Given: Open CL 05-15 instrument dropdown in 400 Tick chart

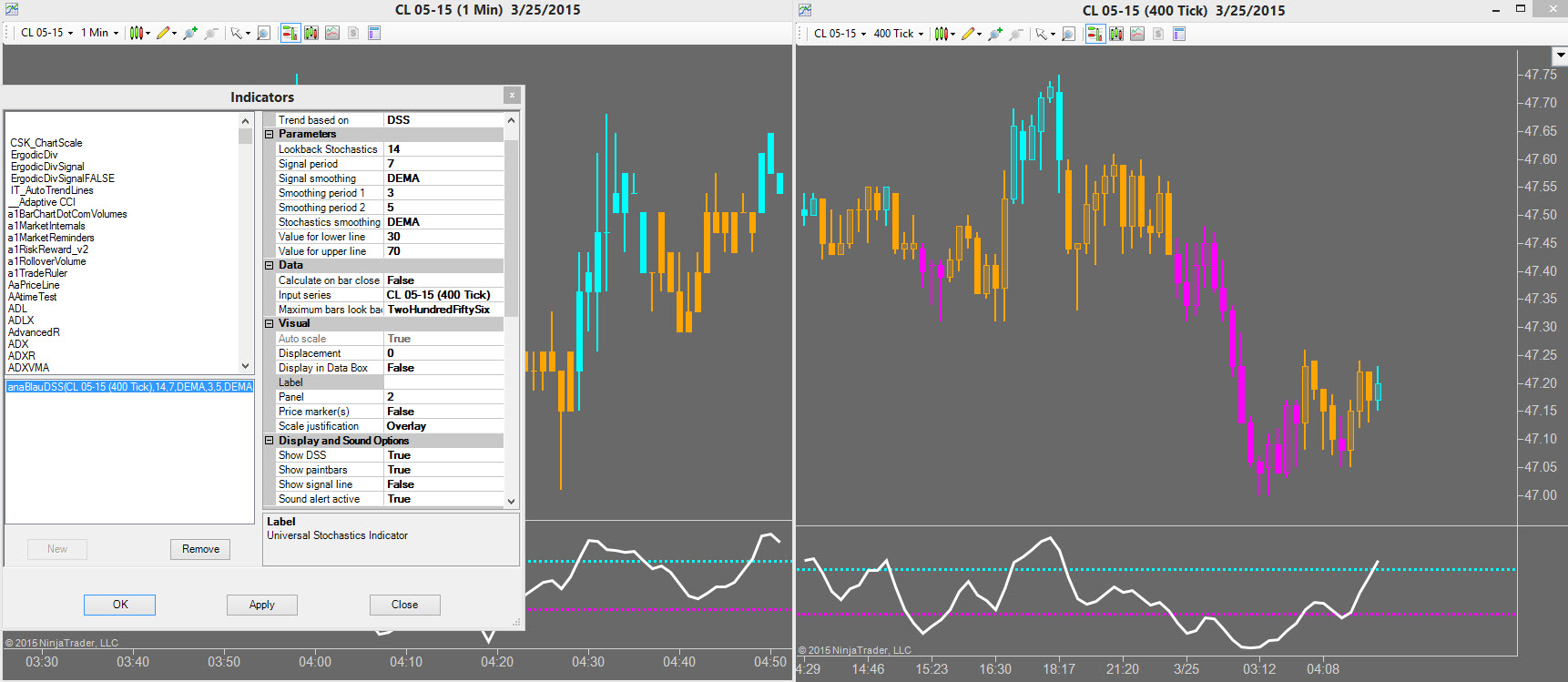Looking at the screenshot, I should (840, 34).
